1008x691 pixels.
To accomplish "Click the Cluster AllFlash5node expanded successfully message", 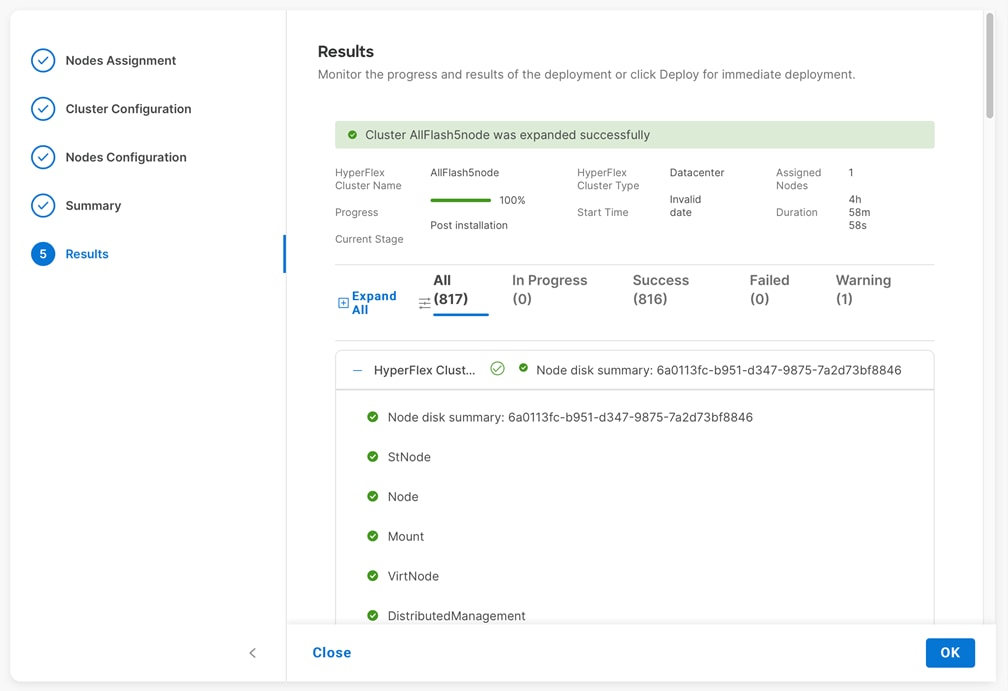I will [507, 135].
